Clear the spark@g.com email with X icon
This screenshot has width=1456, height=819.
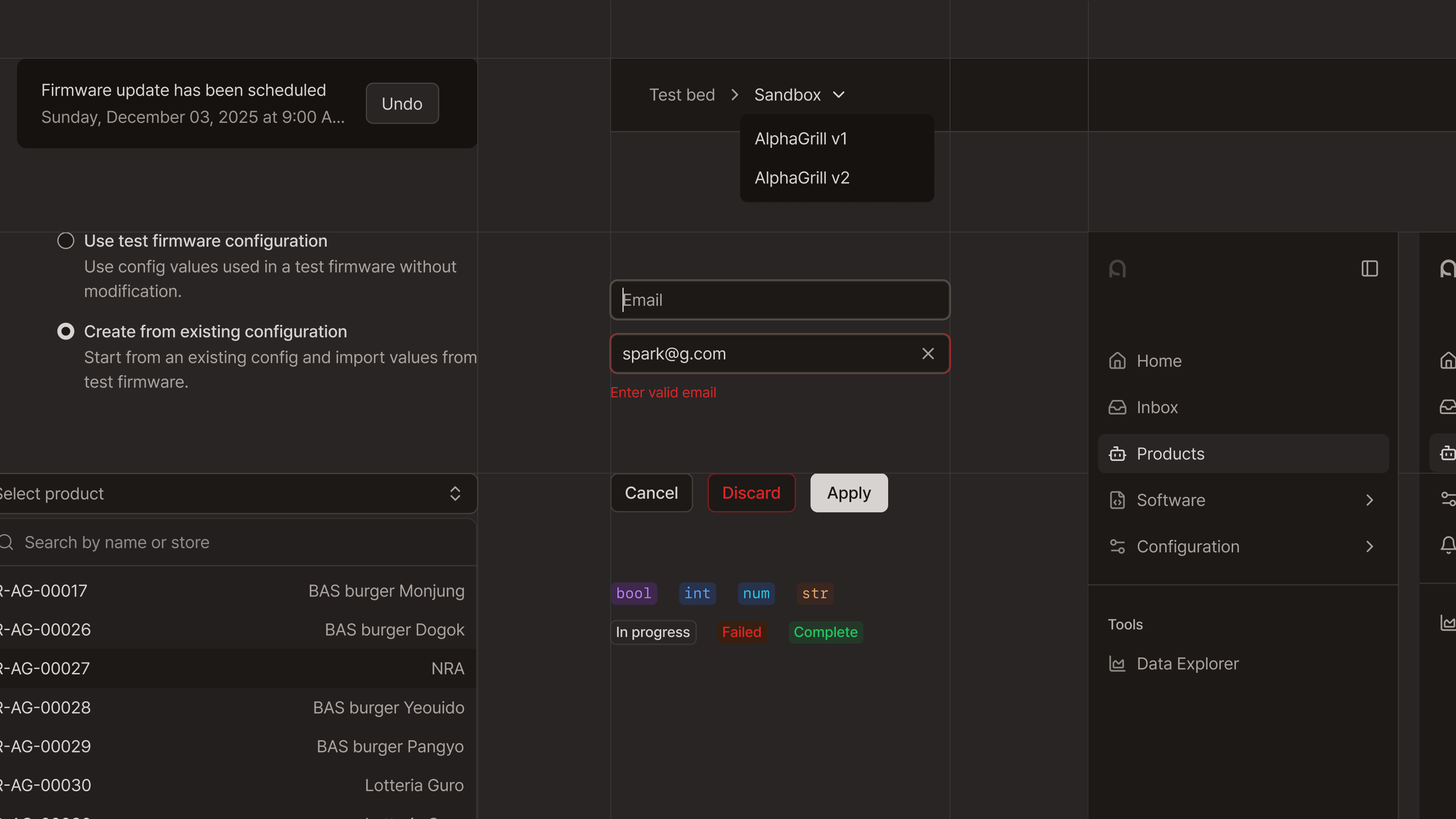coord(928,354)
